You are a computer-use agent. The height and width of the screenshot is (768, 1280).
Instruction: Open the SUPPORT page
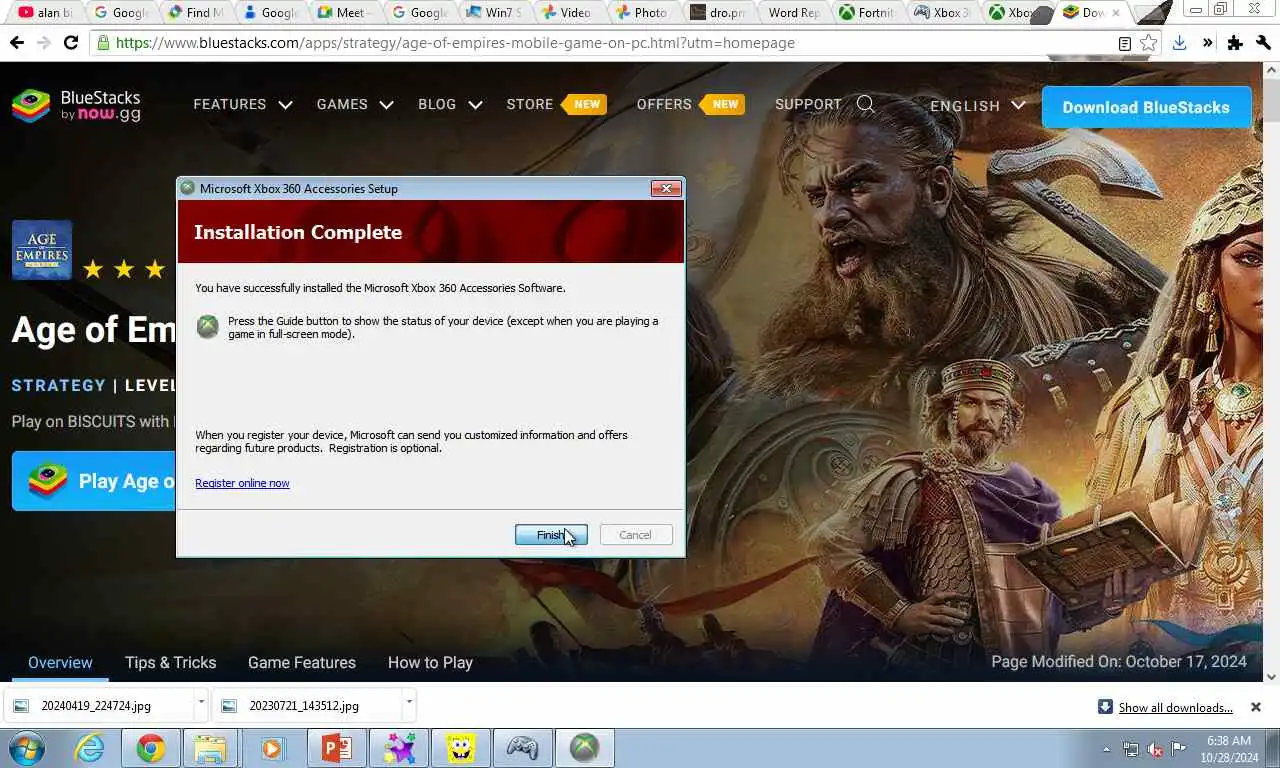[x=808, y=104]
